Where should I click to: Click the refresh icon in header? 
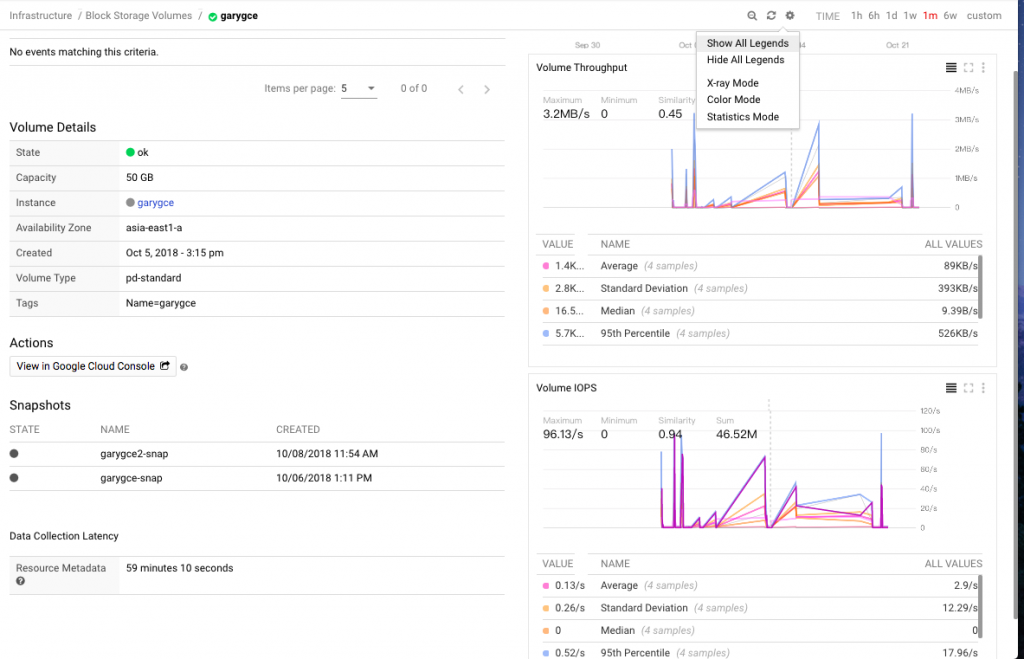click(771, 16)
